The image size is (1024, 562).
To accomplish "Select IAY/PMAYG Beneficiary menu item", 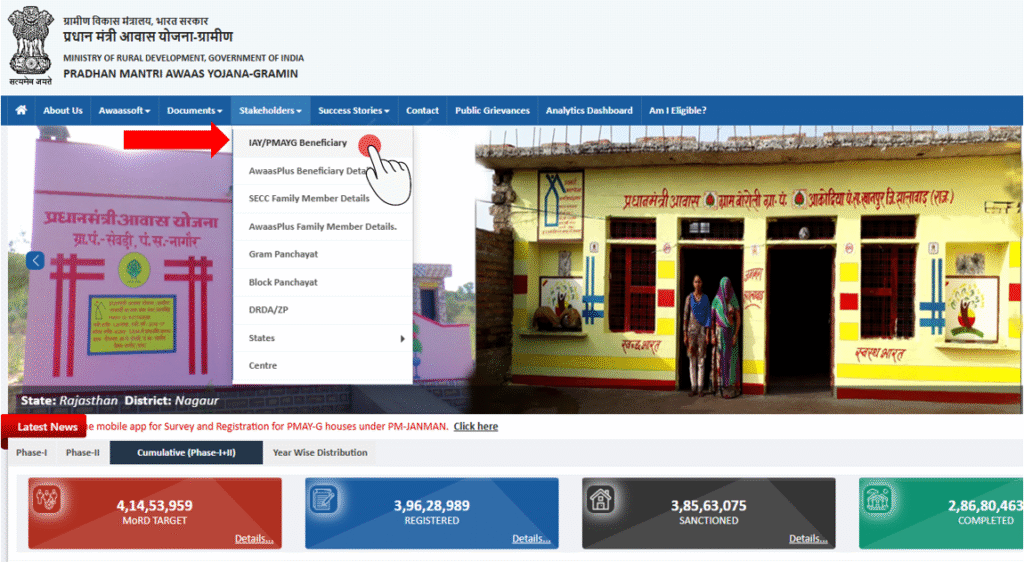I will coord(298,143).
